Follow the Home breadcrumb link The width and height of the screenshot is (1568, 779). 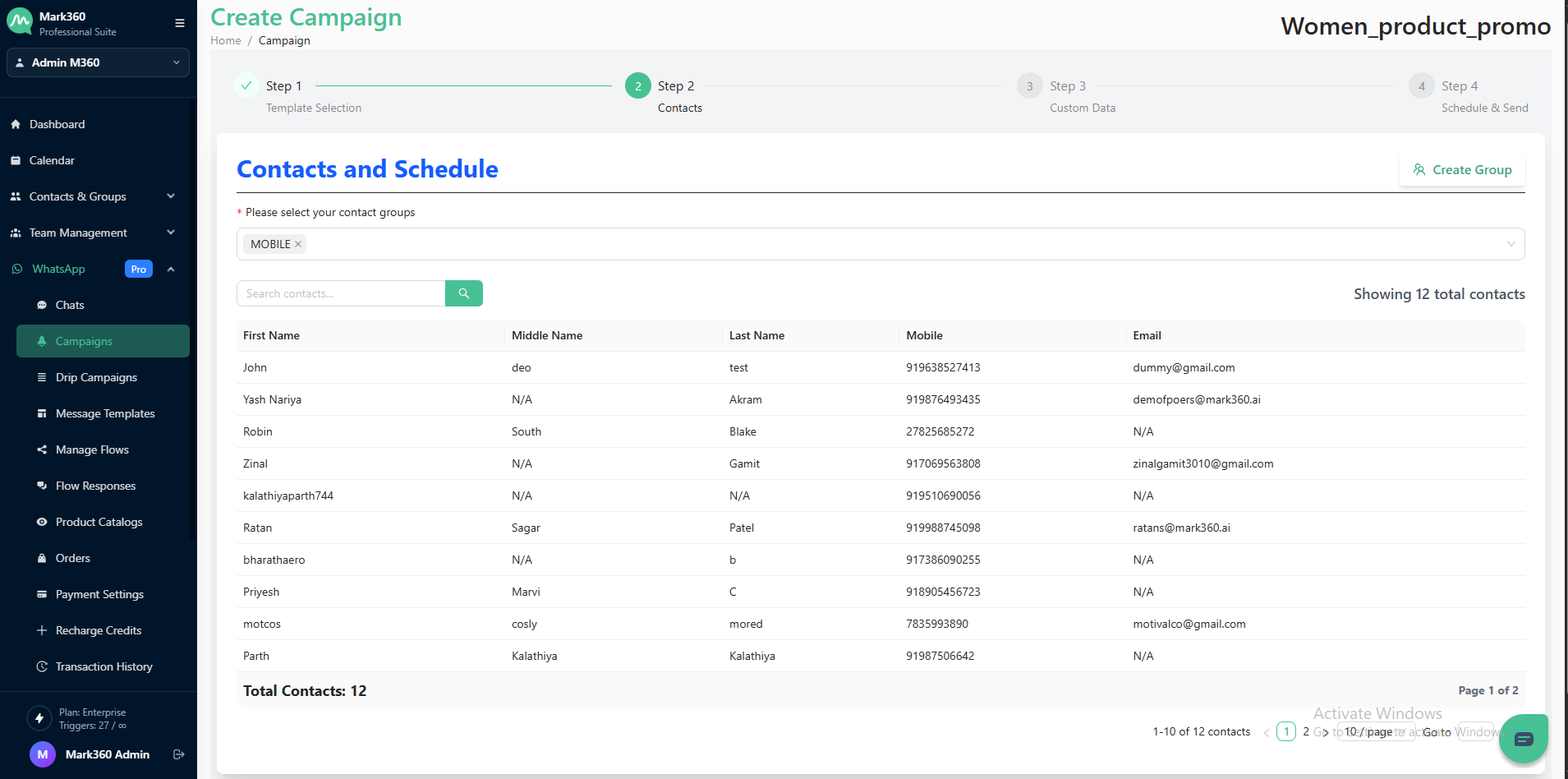coord(226,40)
